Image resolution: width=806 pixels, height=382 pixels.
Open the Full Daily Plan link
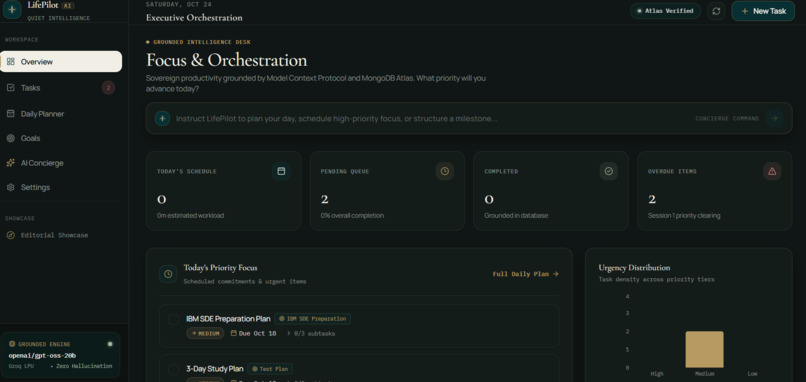[525, 274]
